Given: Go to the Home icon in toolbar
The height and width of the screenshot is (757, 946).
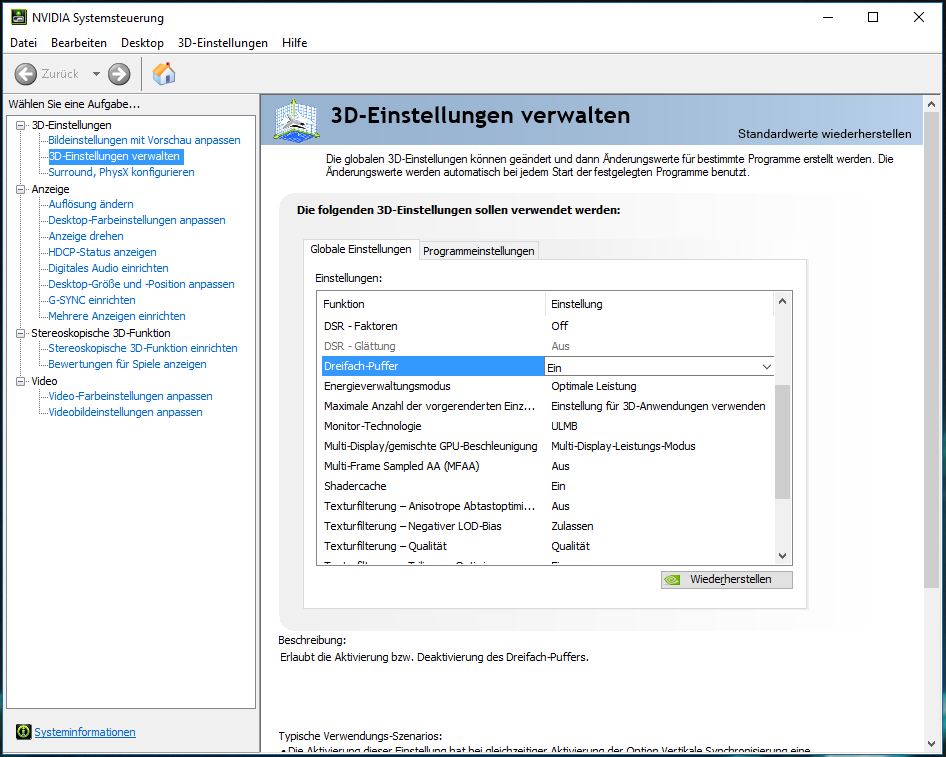Looking at the screenshot, I should click(x=163, y=74).
